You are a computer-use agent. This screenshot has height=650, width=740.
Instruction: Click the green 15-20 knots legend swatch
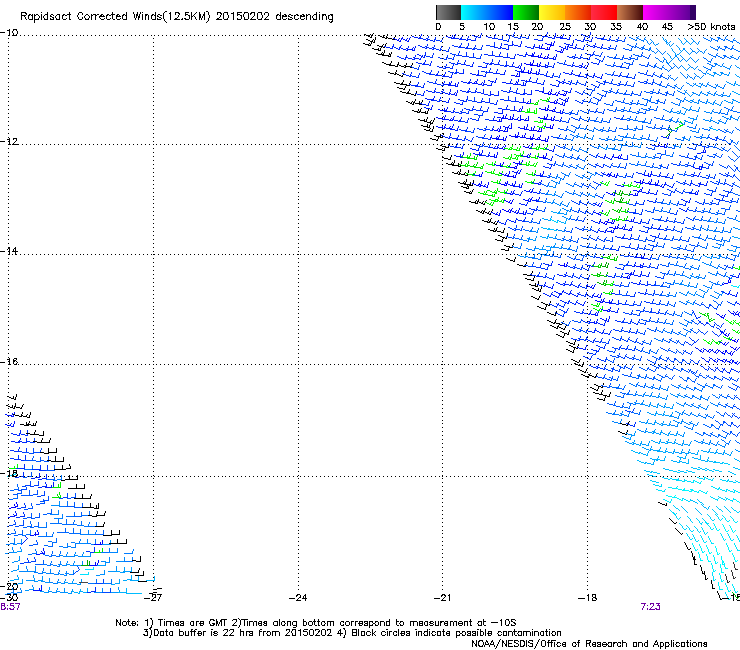(x=526, y=12)
